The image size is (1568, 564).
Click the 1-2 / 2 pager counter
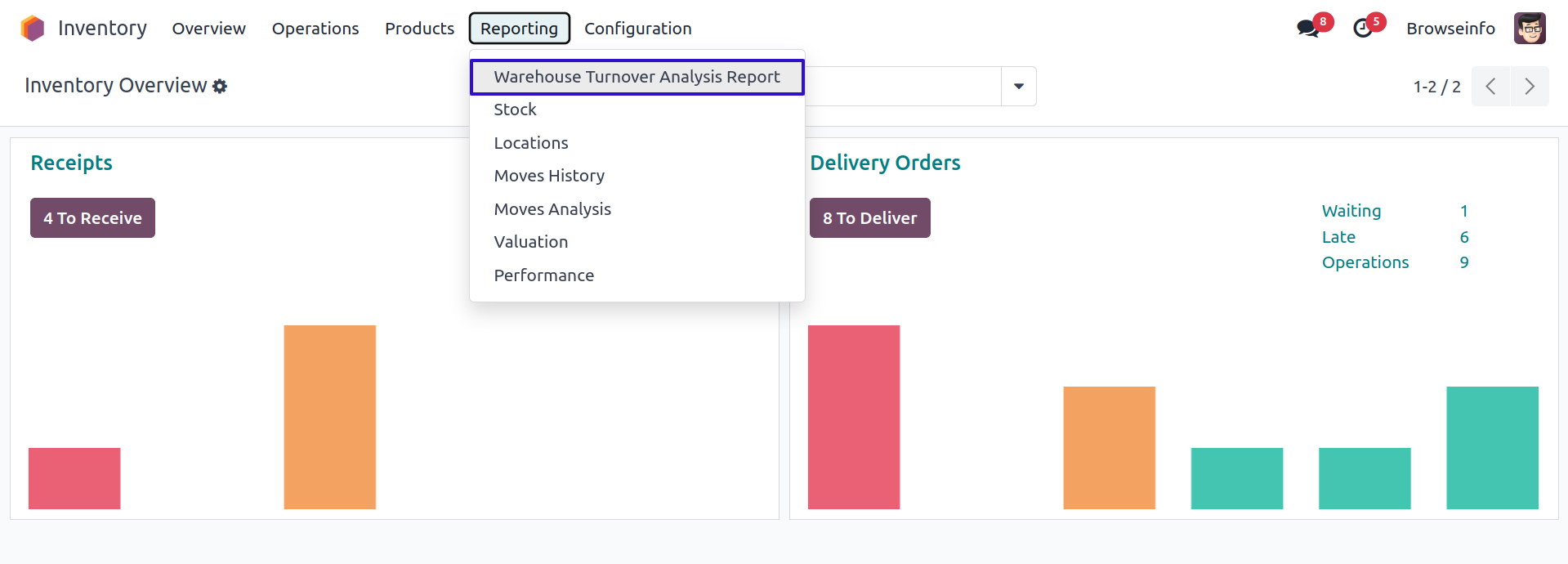point(1436,87)
